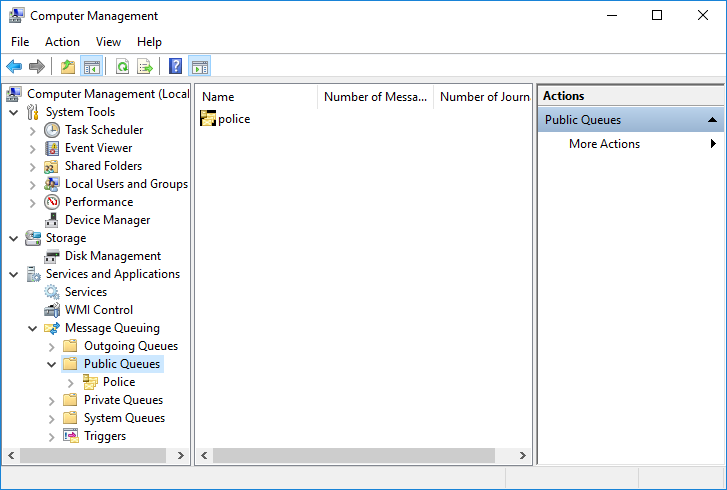Click the Disk Management icon
This screenshot has width=727, height=490.
click(51, 256)
